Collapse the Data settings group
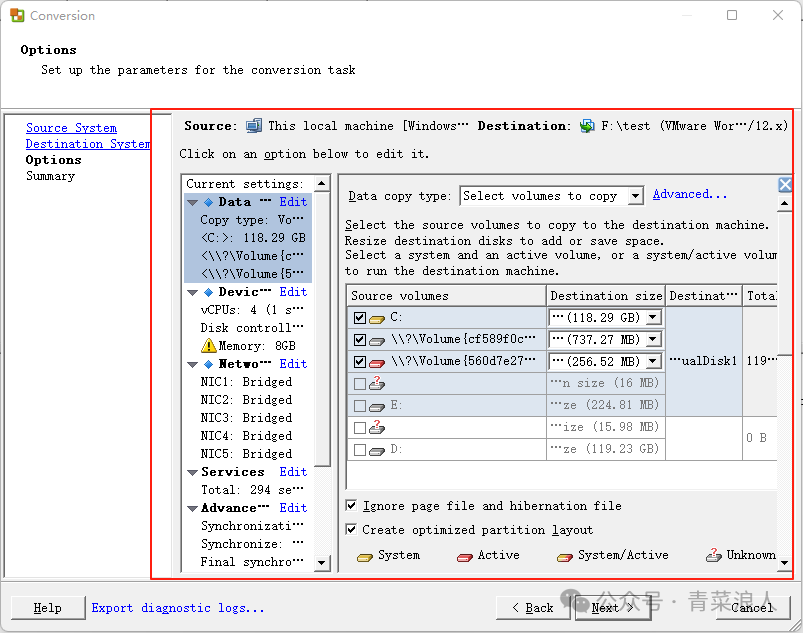Screen dimensions: 803x633 (193, 203)
